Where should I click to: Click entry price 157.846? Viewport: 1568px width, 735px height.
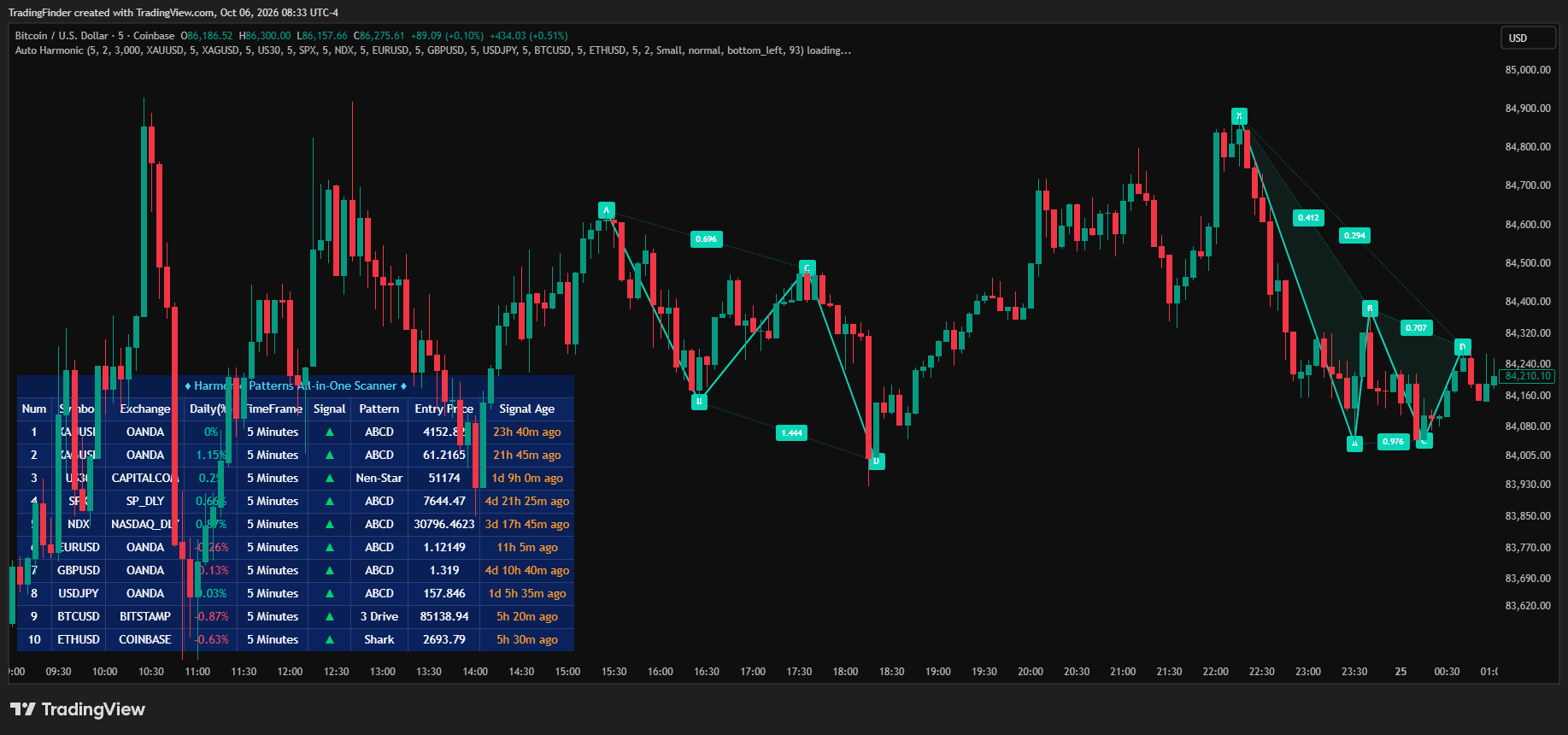[444, 594]
